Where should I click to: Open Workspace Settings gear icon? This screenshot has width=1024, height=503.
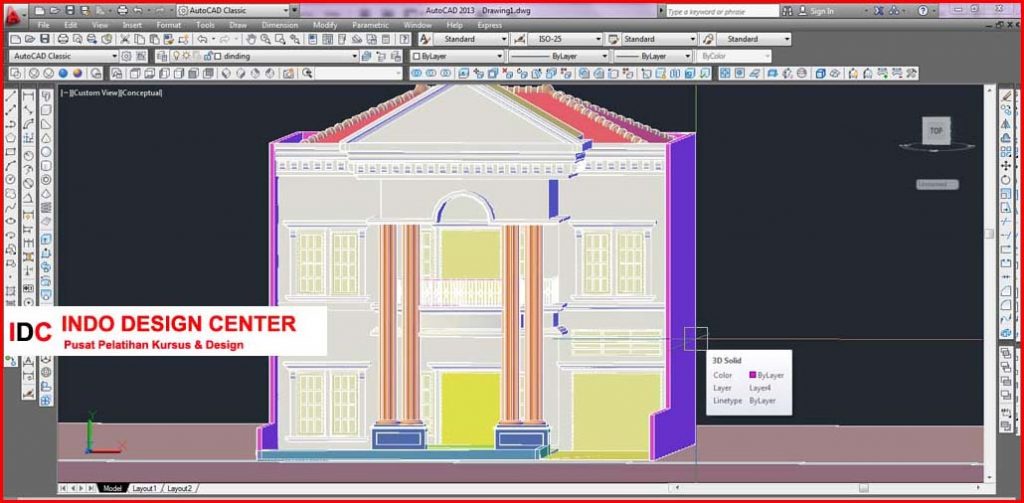click(x=127, y=56)
